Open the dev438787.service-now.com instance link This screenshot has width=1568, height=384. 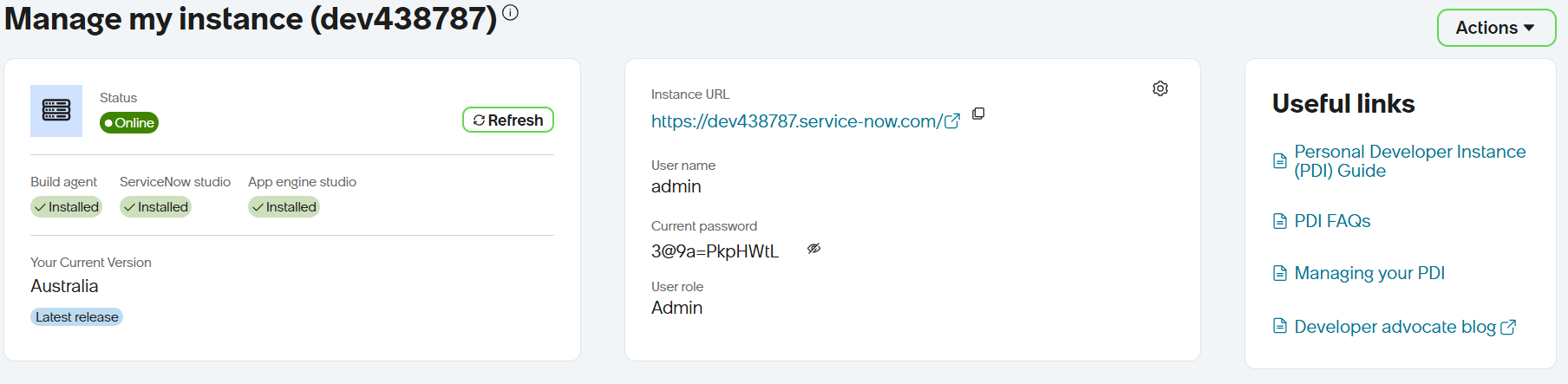point(806,121)
